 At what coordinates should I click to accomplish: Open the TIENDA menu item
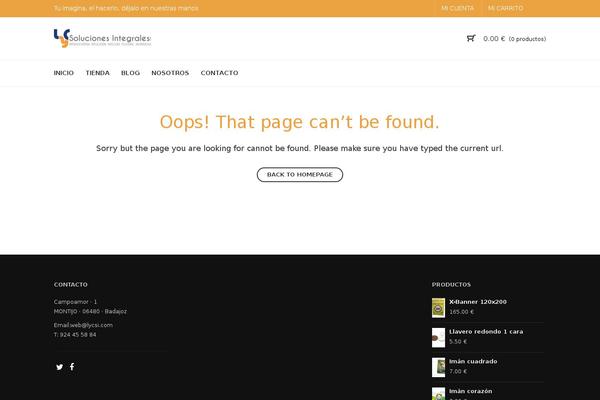tap(98, 73)
